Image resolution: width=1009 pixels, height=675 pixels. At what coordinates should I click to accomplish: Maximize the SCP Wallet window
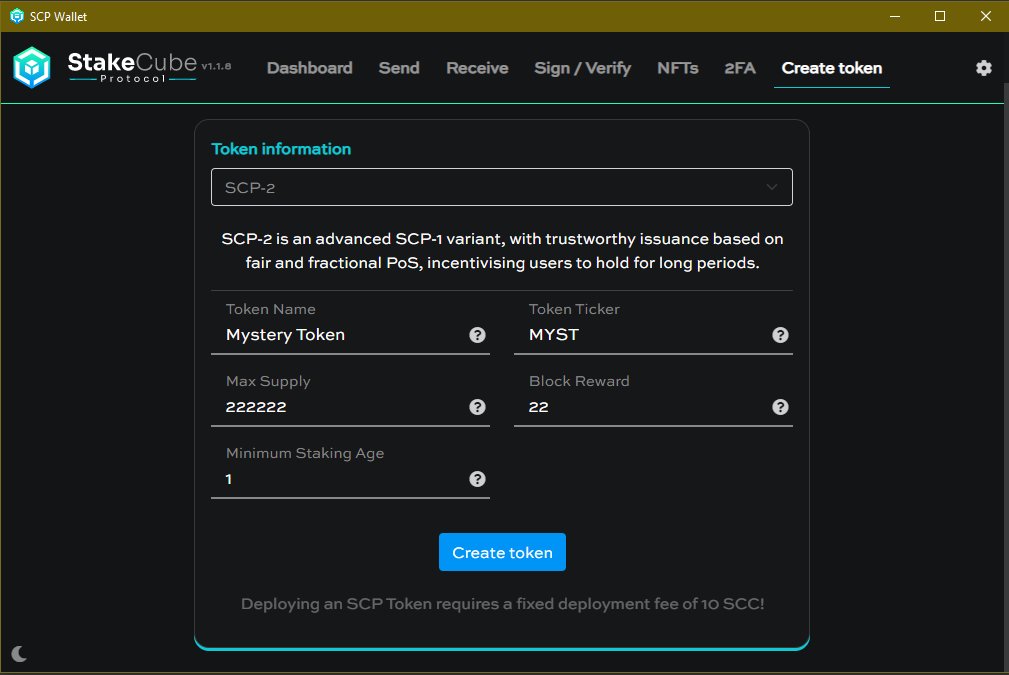pos(940,16)
